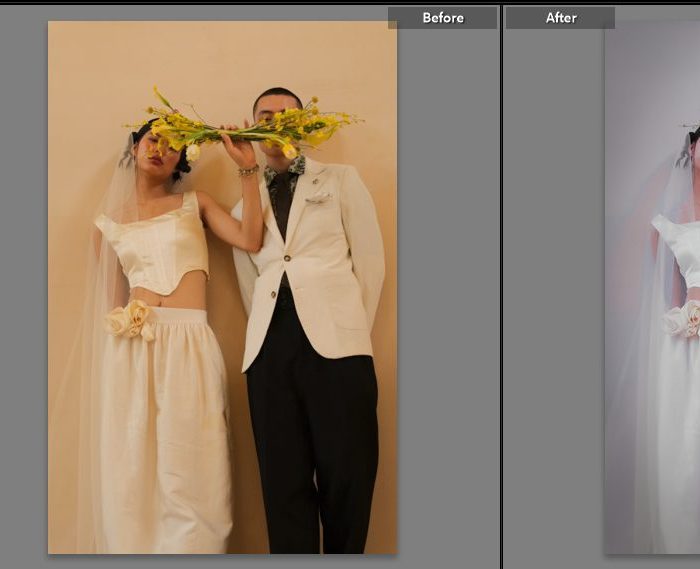Click the Before label
This screenshot has height=569, width=700.
pos(442,18)
